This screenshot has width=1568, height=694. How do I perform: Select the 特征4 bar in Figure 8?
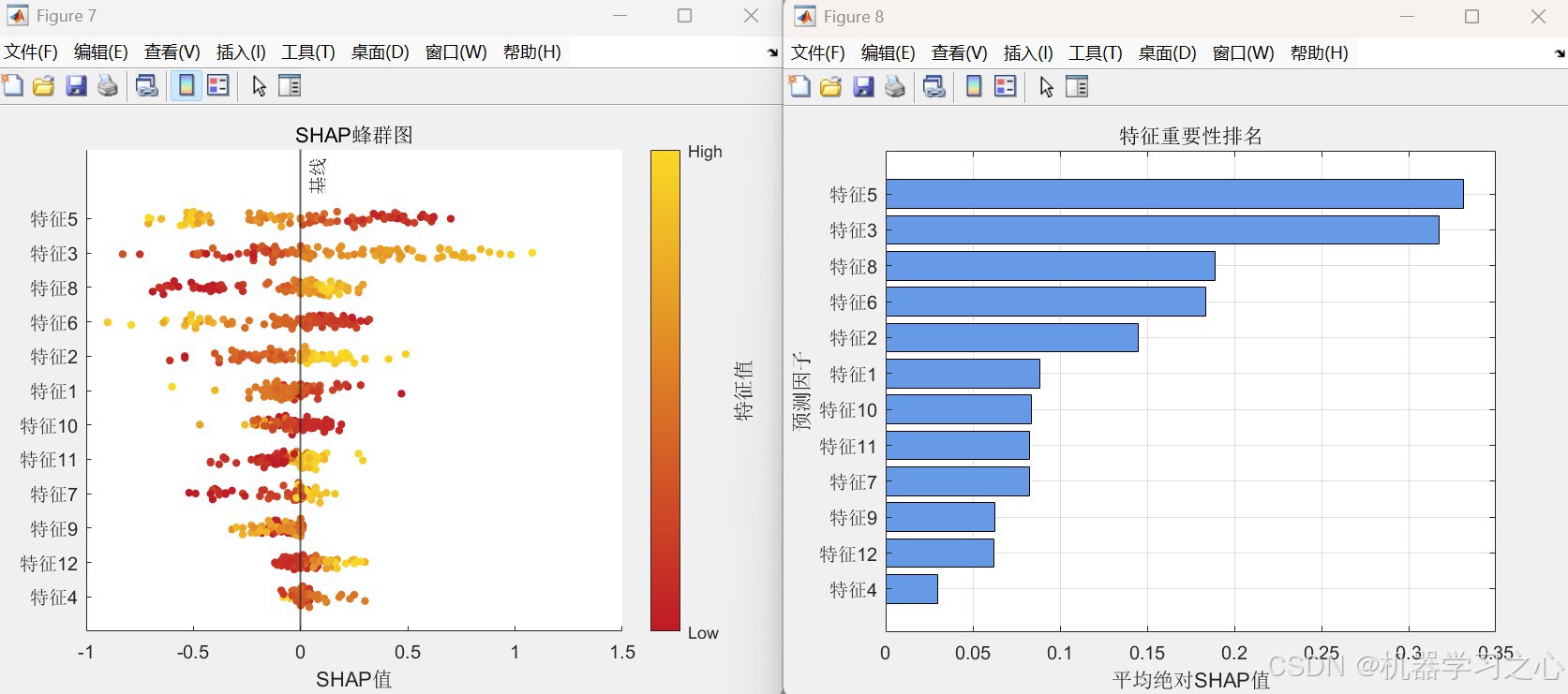[x=912, y=589]
